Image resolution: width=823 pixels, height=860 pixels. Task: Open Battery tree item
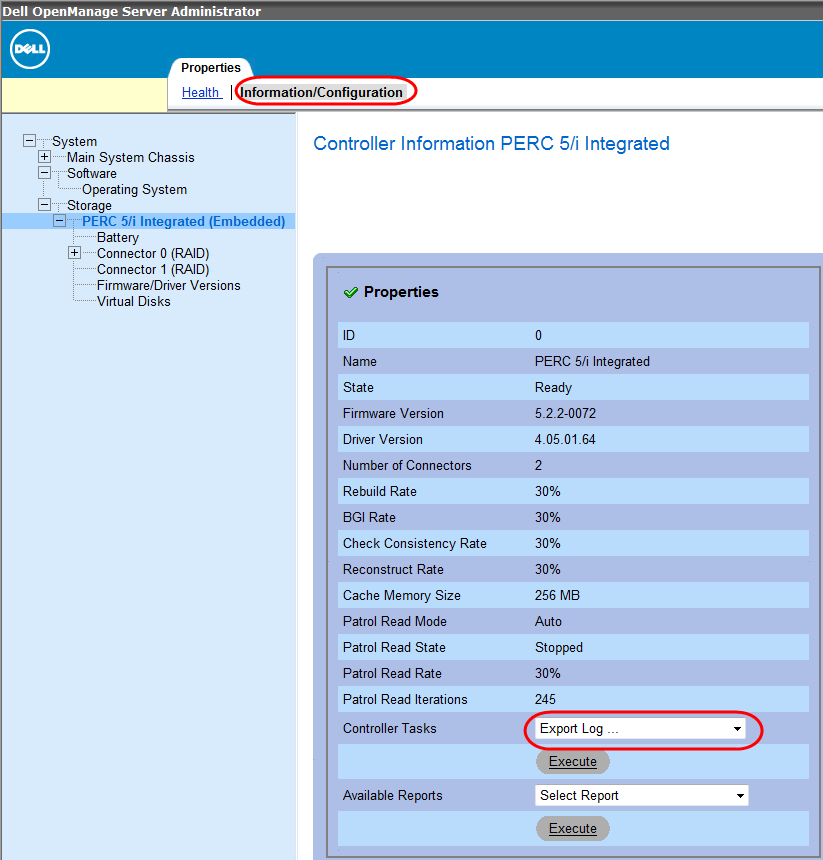(x=118, y=237)
